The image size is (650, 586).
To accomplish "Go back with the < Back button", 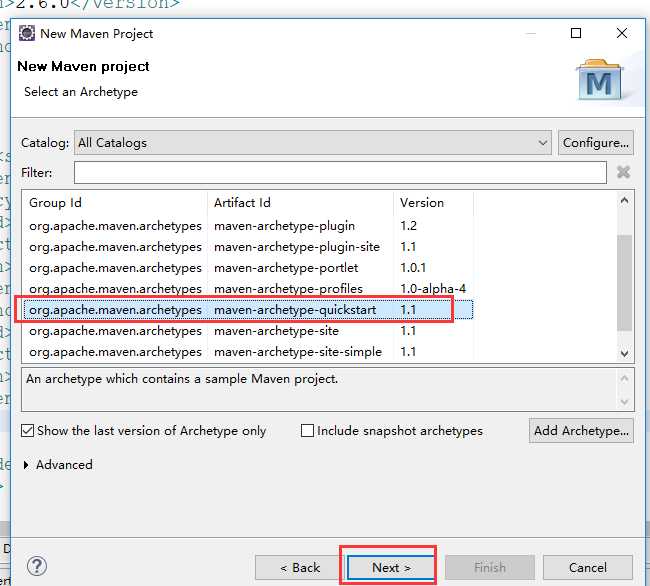I will pos(300,567).
